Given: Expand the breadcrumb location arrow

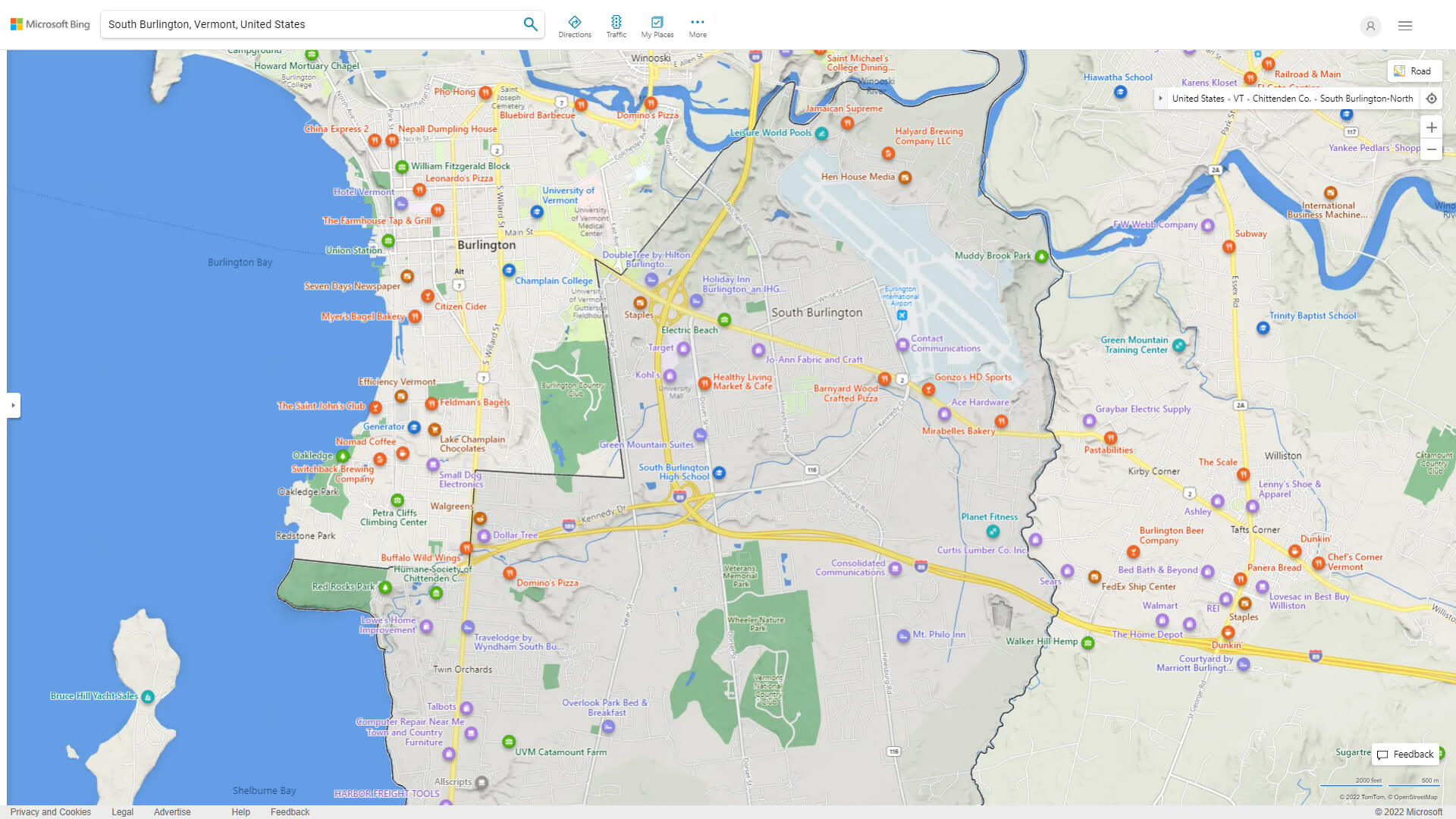Looking at the screenshot, I should click(x=1160, y=99).
